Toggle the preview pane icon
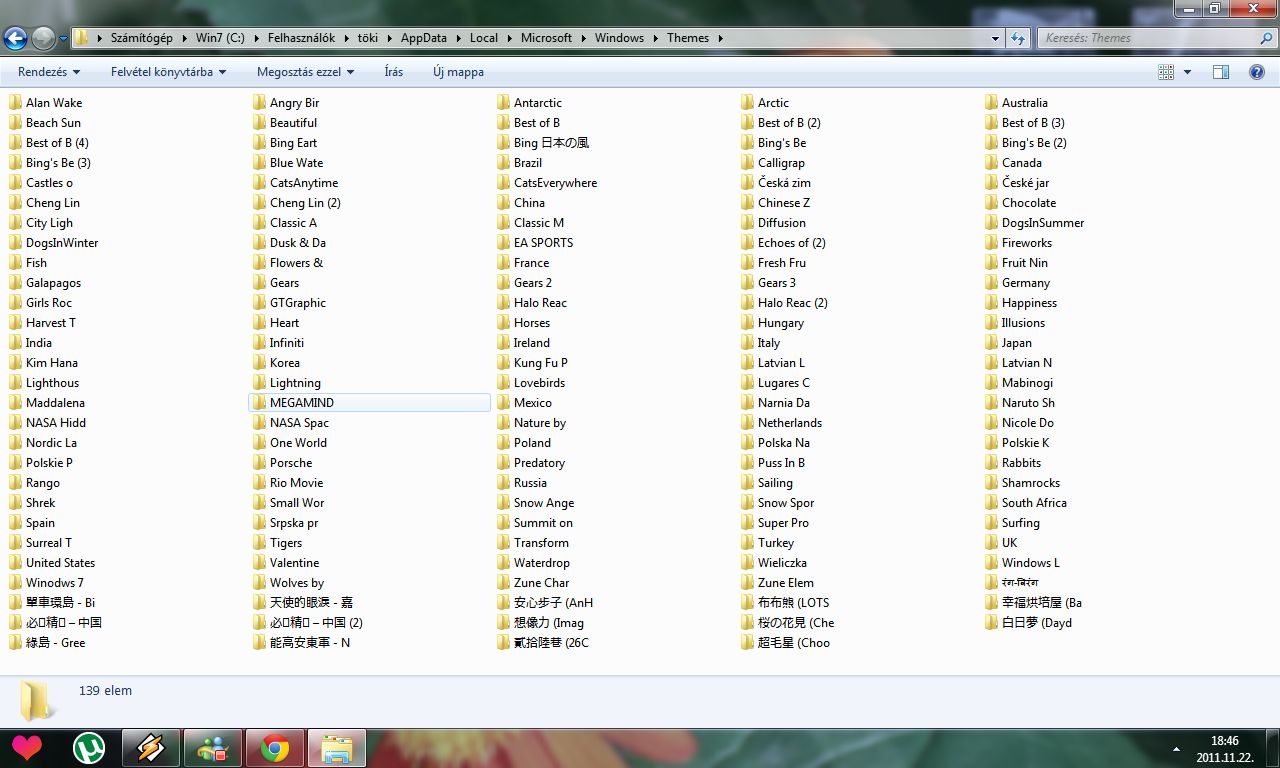The image size is (1280, 768). pos(1220,72)
